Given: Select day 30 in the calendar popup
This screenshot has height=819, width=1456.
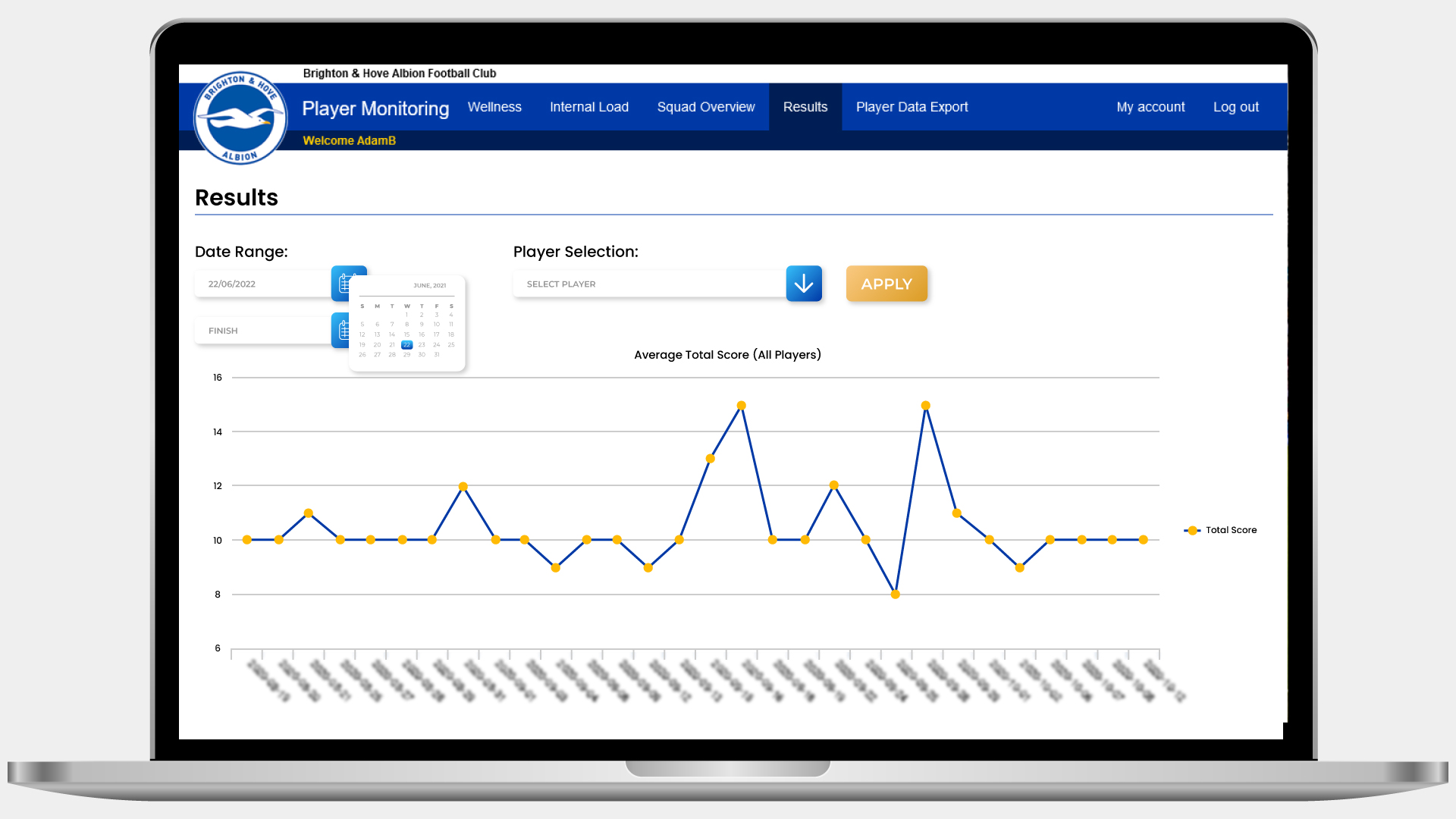Looking at the screenshot, I should (x=422, y=354).
